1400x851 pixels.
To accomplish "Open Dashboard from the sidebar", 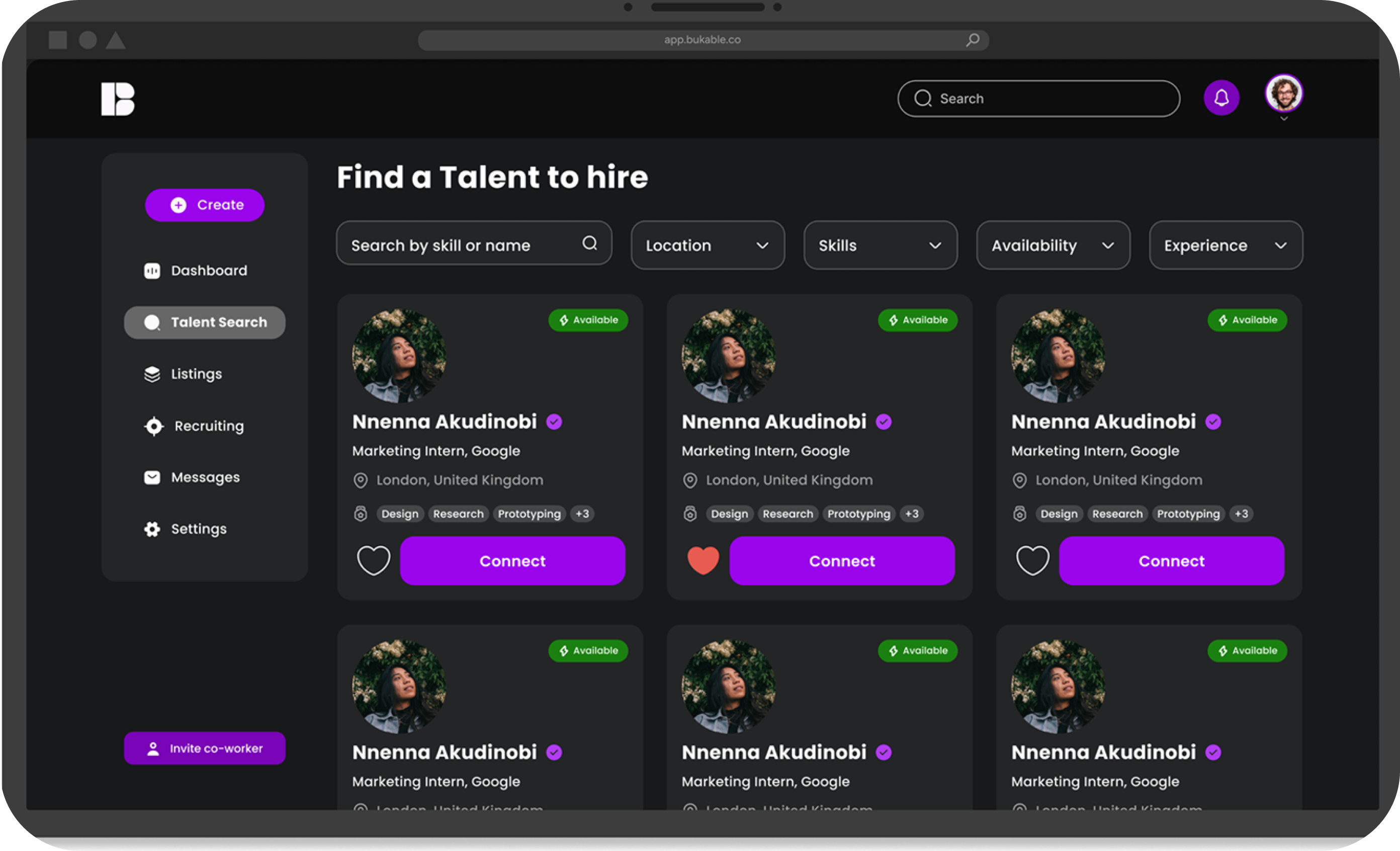I will coord(196,271).
